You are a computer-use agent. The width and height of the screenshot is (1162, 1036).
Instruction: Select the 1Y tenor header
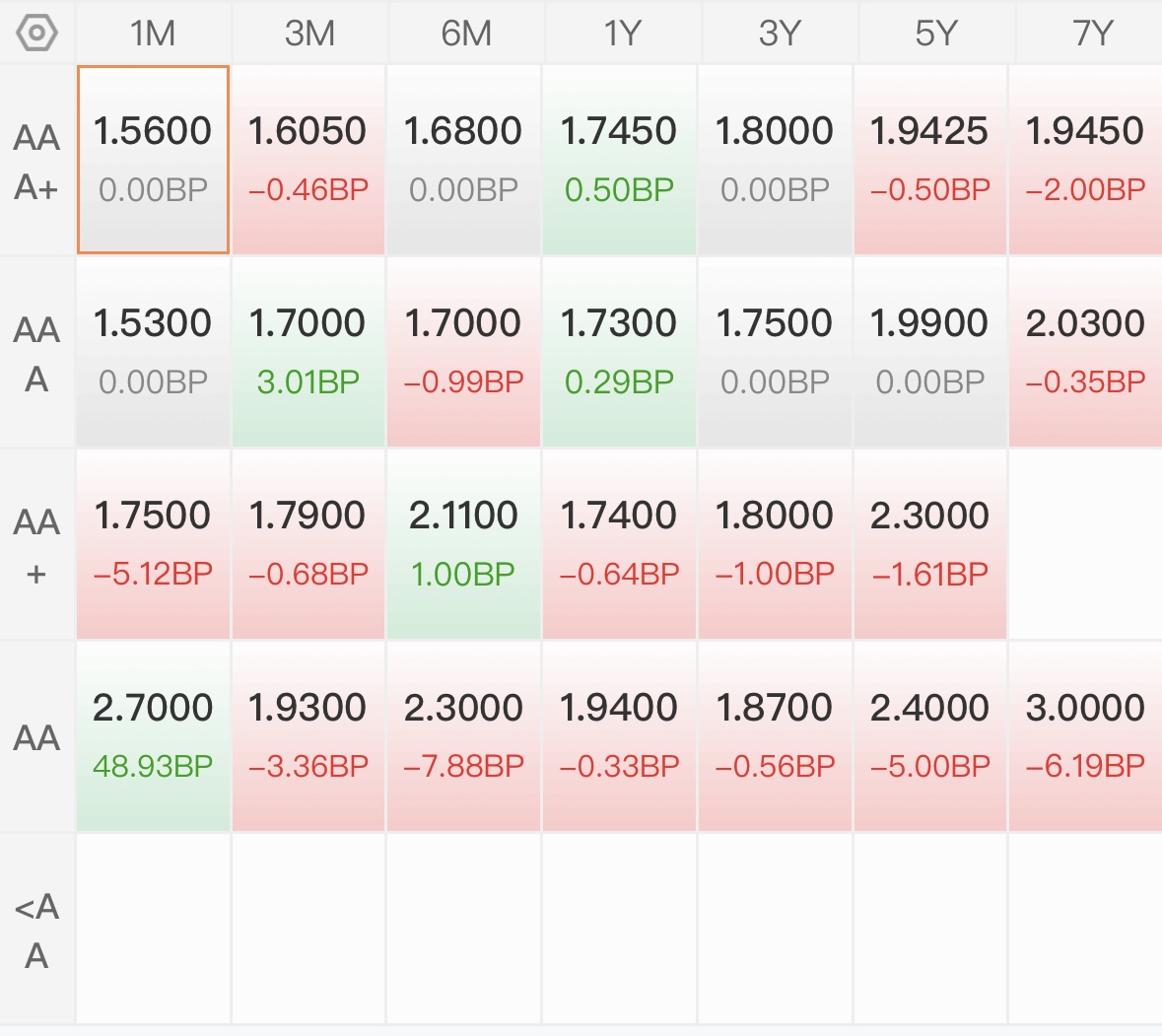click(x=622, y=34)
